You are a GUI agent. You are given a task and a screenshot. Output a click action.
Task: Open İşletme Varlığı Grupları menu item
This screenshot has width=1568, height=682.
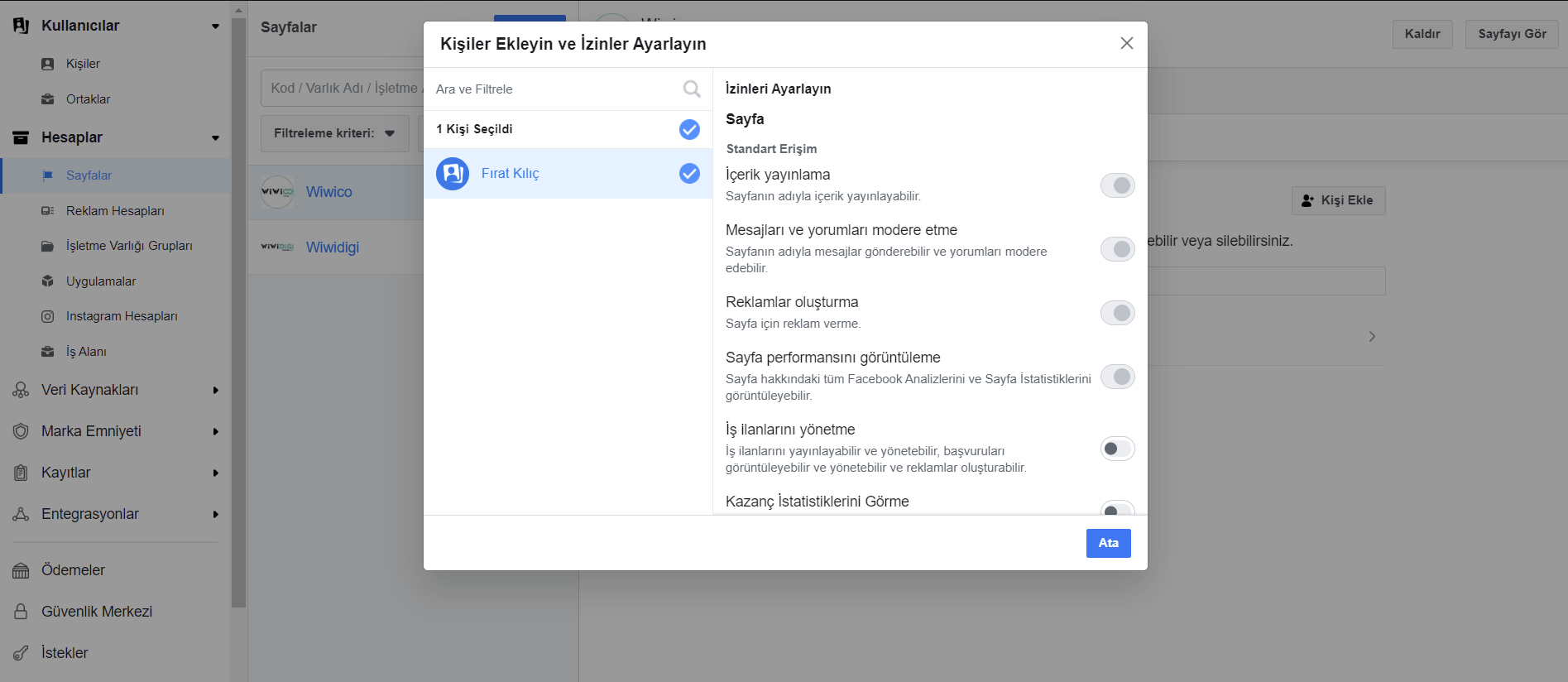pyautogui.click(x=129, y=246)
